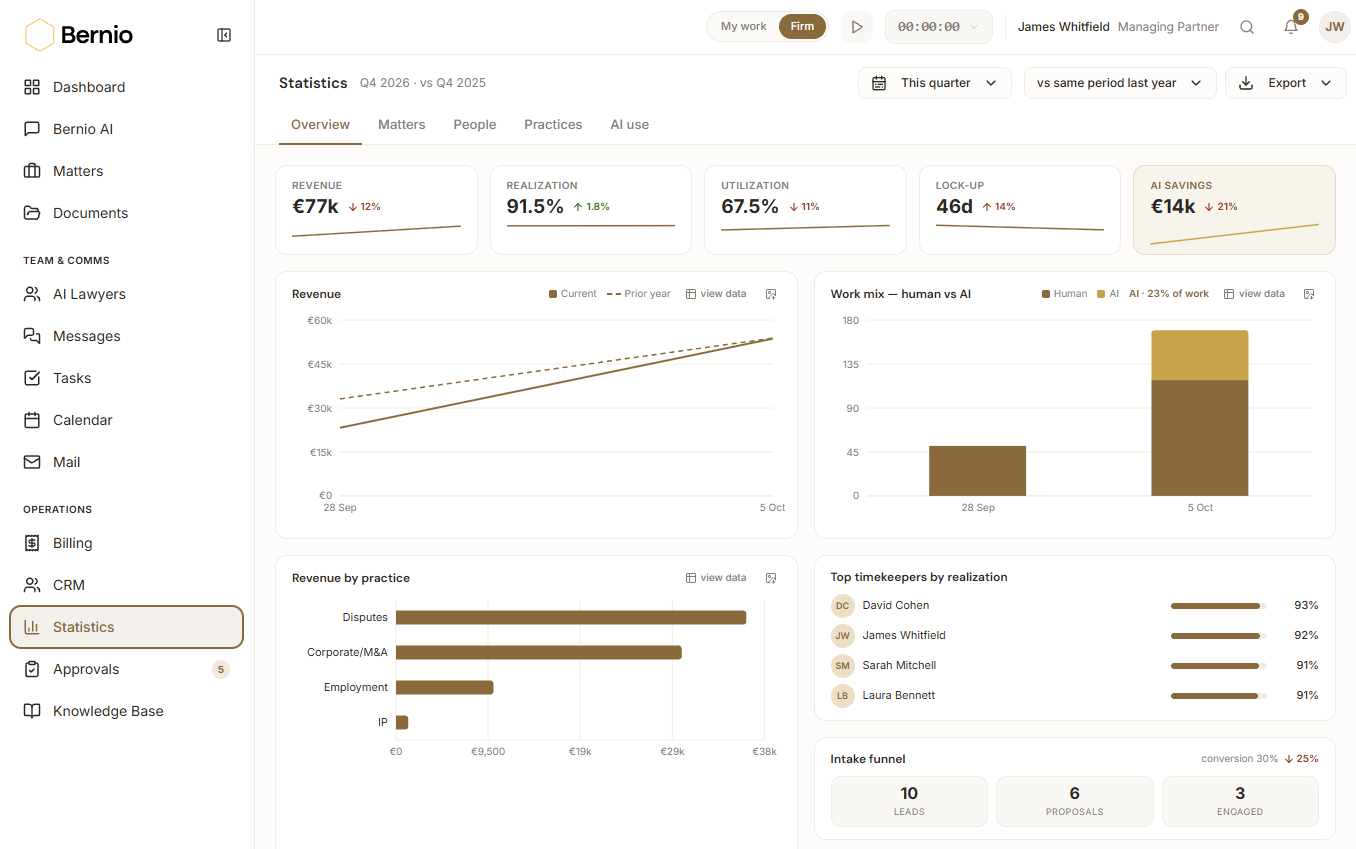
Task: Select James Whitfield timekeeper row
Action: [x=1075, y=635]
